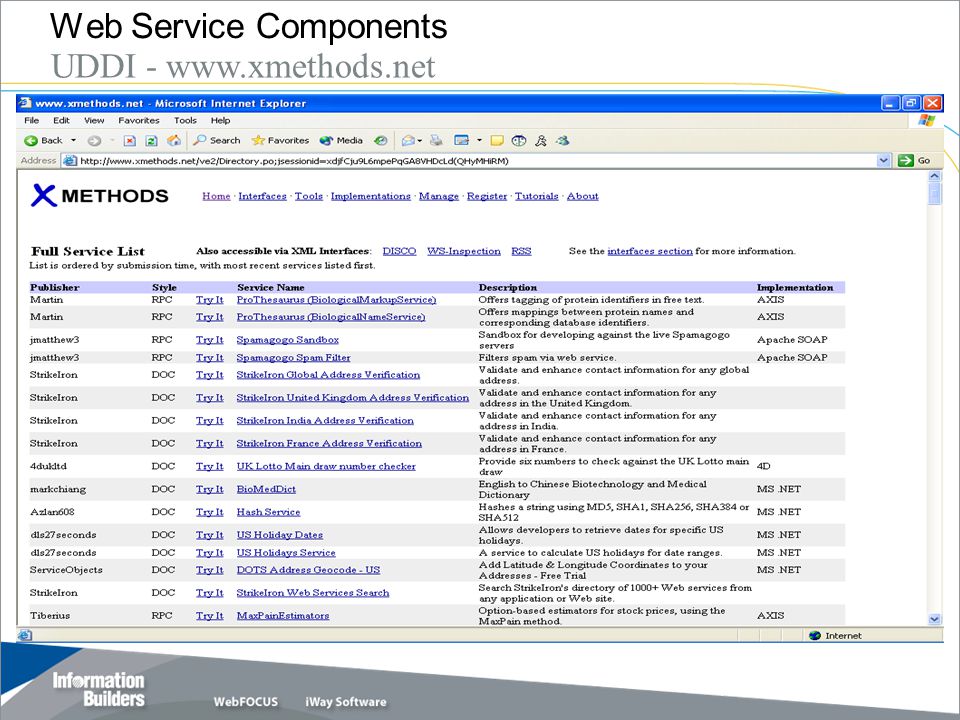Image resolution: width=960 pixels, height=720 pixels.
Task: Click the round Research toolbar icon
Action: 519,141
